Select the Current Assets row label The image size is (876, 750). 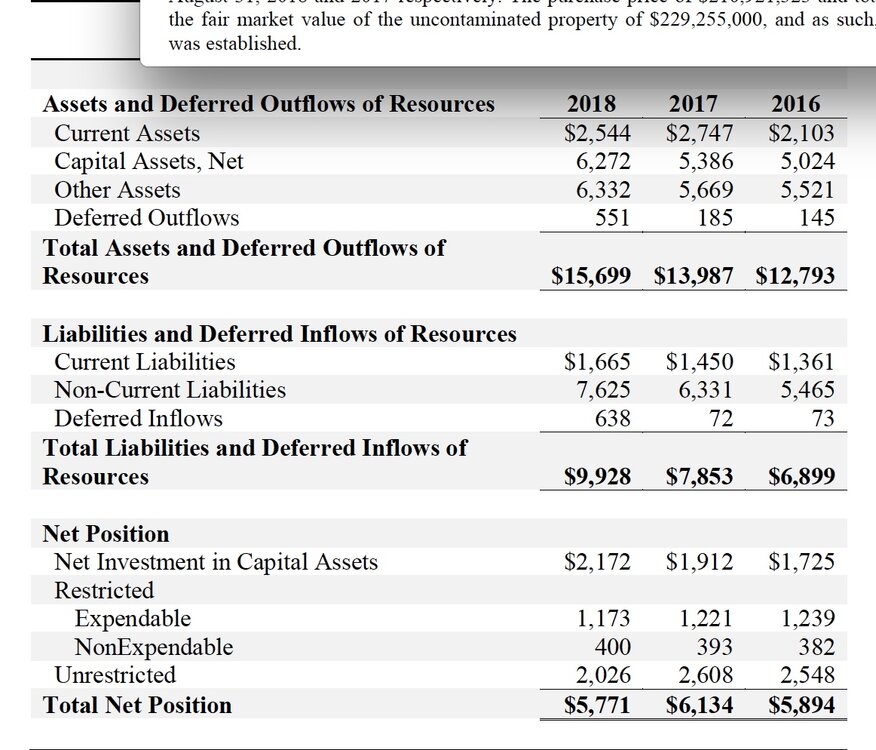(x=127, y=133)
